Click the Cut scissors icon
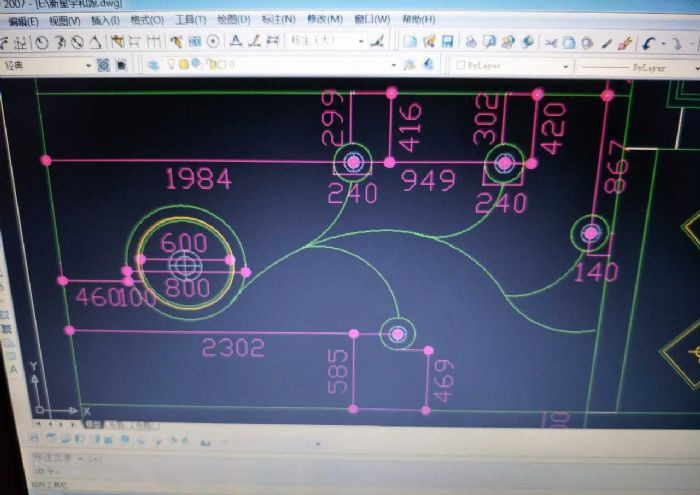 click(550, 43)
